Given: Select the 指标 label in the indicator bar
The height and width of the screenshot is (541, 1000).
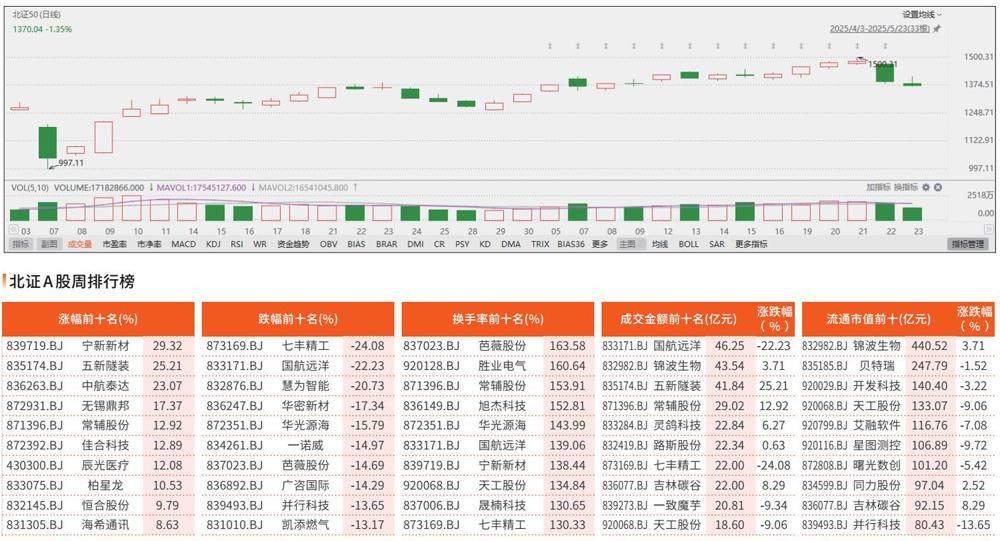Looking at the screenshot, I should click(x=21, y=244).
